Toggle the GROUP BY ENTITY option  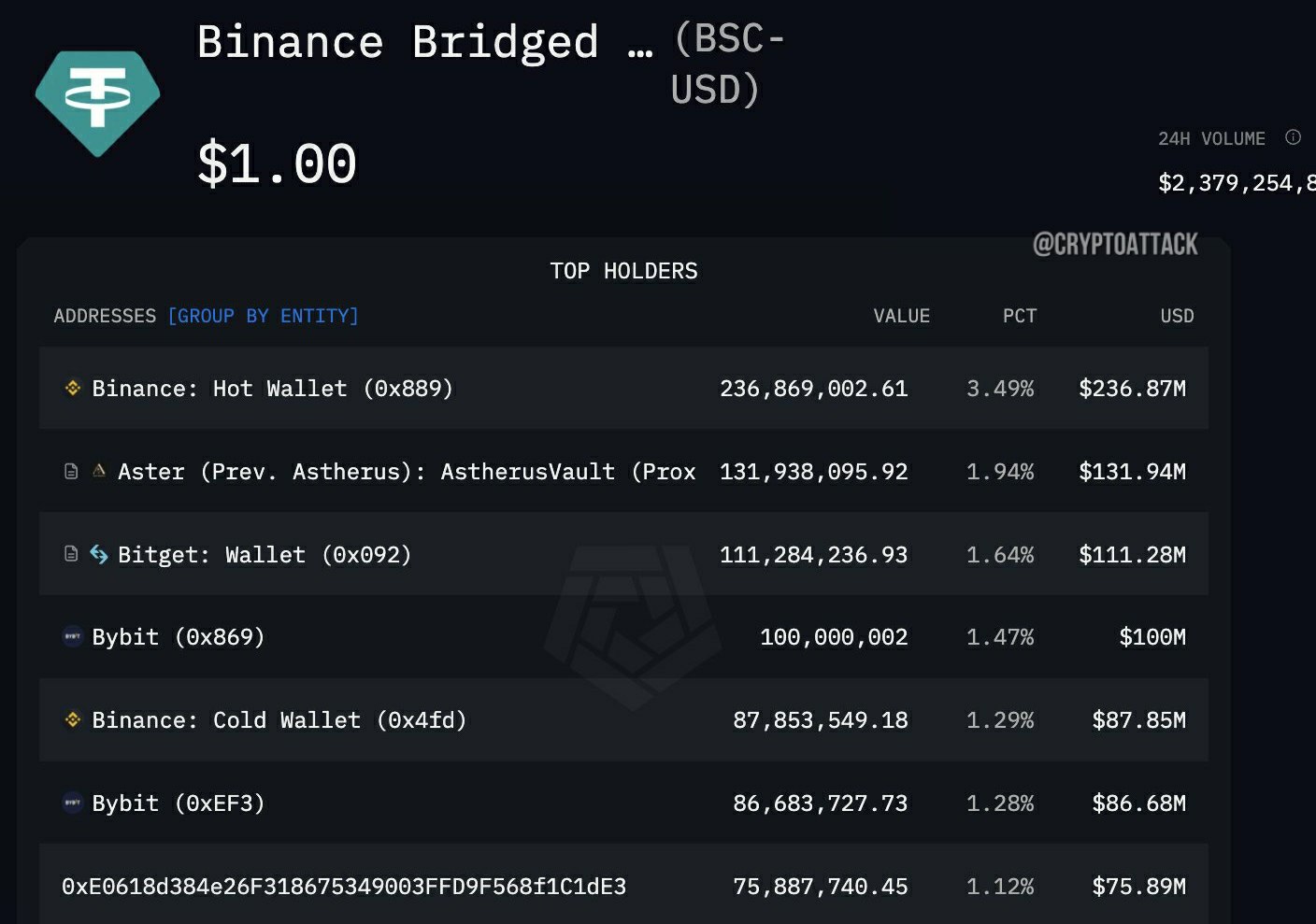263,316
